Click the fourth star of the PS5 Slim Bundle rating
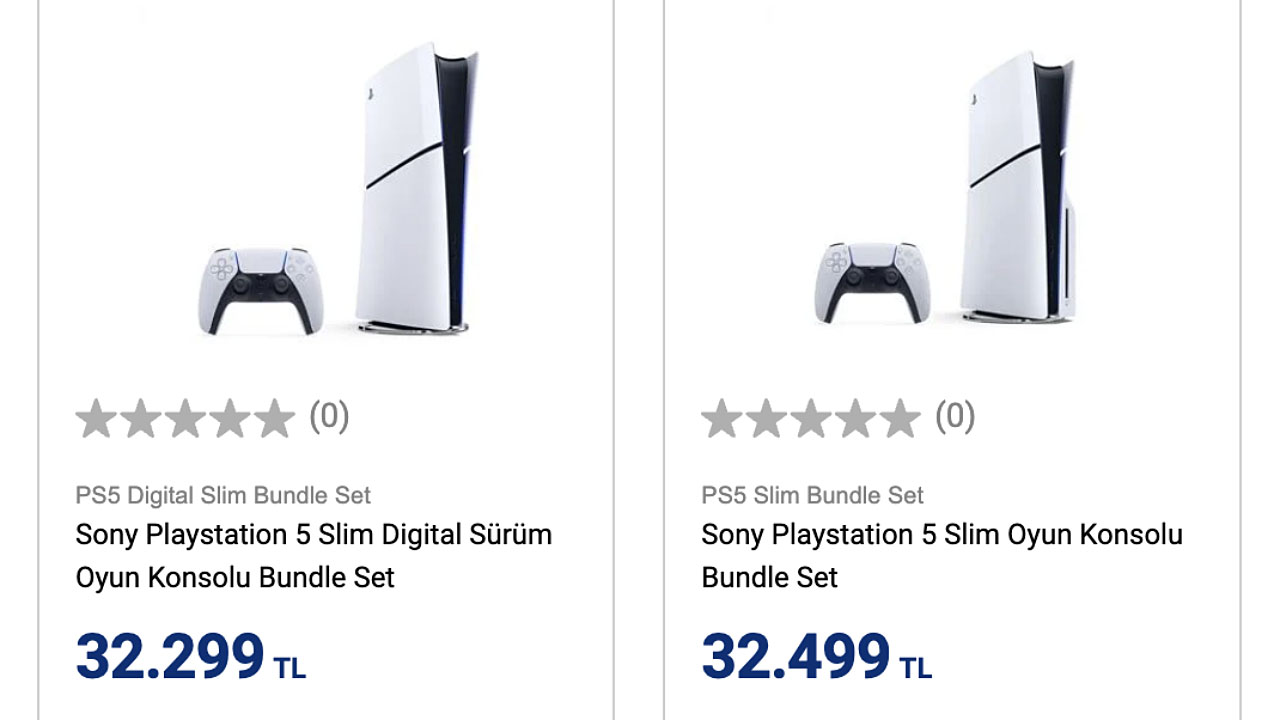The width and height of the screenshot is (1280, 720). 855,419
